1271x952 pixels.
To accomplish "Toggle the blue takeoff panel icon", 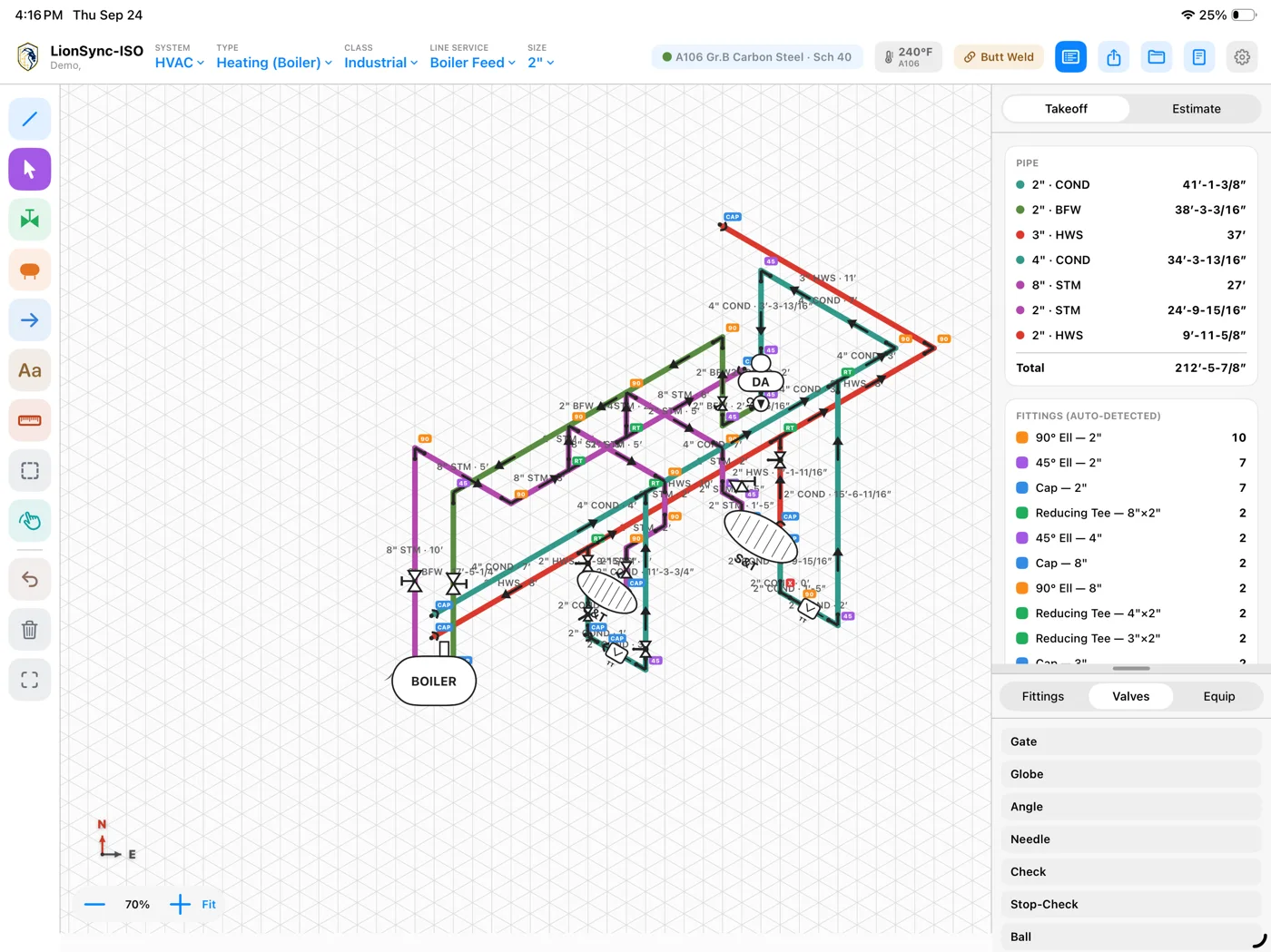I will (x=1071, y=57).
